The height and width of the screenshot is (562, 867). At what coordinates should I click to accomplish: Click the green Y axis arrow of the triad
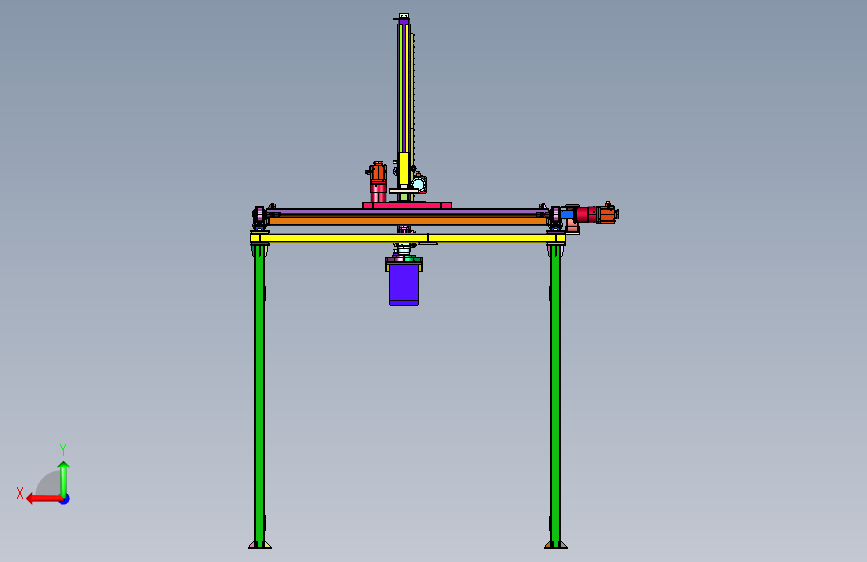[x=64, y=479]
